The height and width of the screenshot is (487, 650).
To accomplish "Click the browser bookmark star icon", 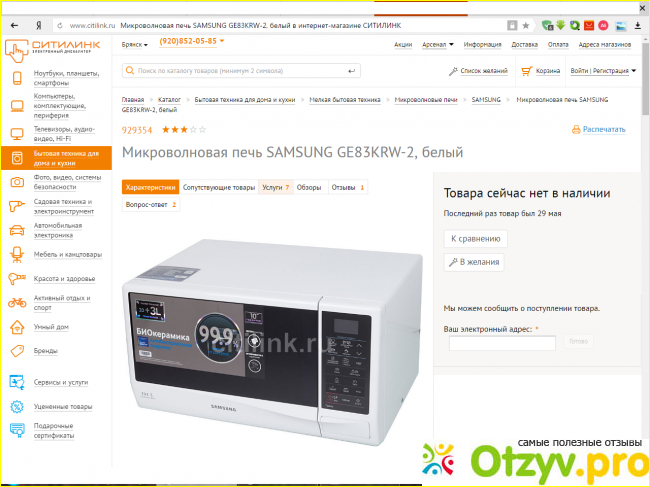I will 526,26.
